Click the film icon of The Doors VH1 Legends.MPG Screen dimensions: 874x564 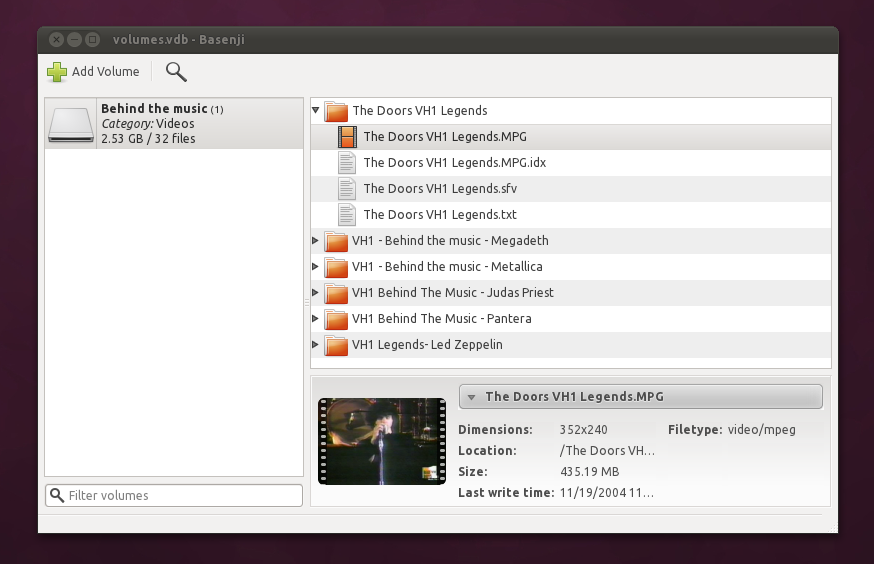pyautogui.click(x=347, y=137)
